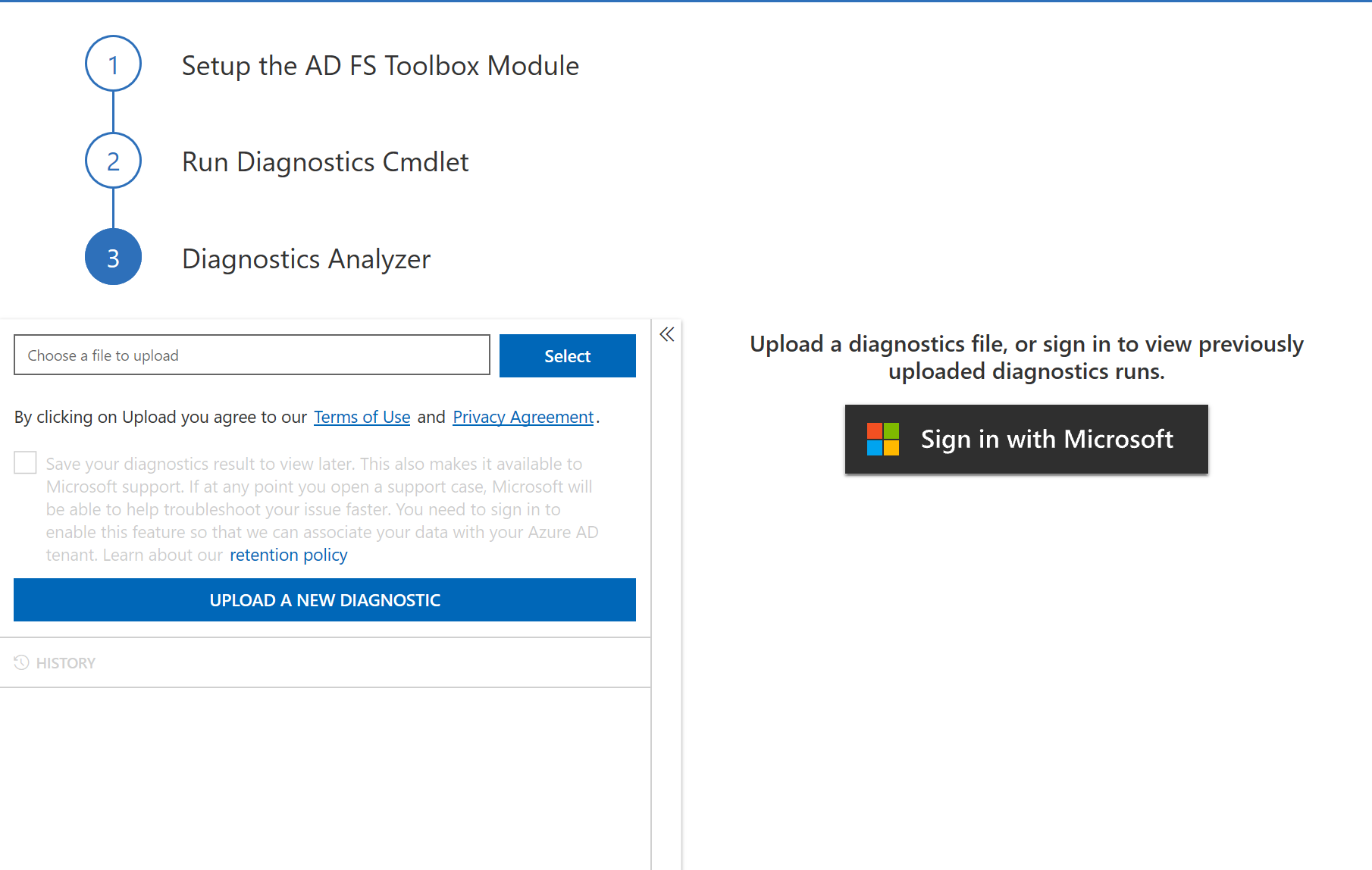The height and width of the screenshot is (870, 1372).
Task: Tick the save diagnostics result checkbox
Action: (x=26, y=462)
